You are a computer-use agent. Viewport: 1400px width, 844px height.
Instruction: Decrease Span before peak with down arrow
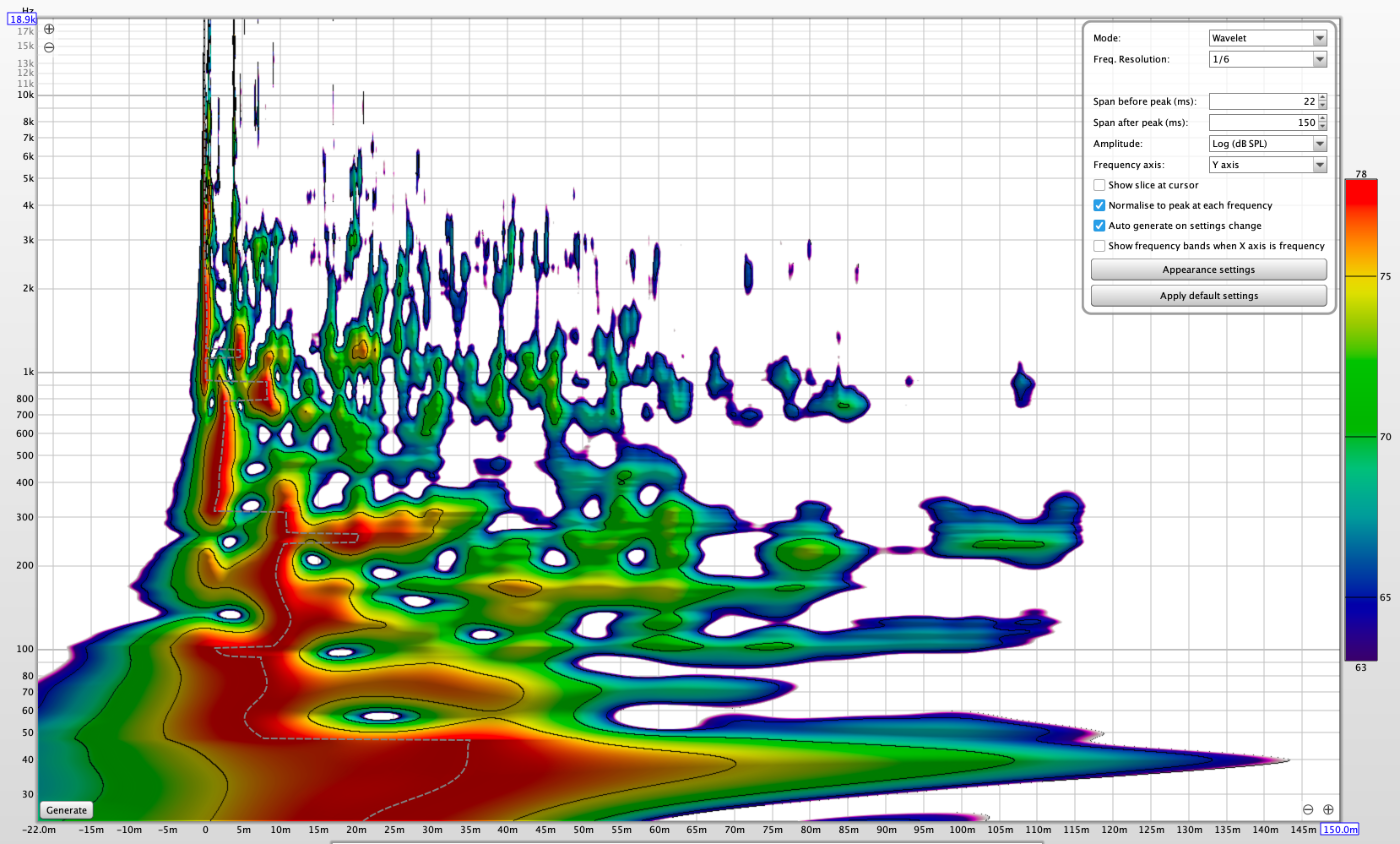click(1322, 105)
